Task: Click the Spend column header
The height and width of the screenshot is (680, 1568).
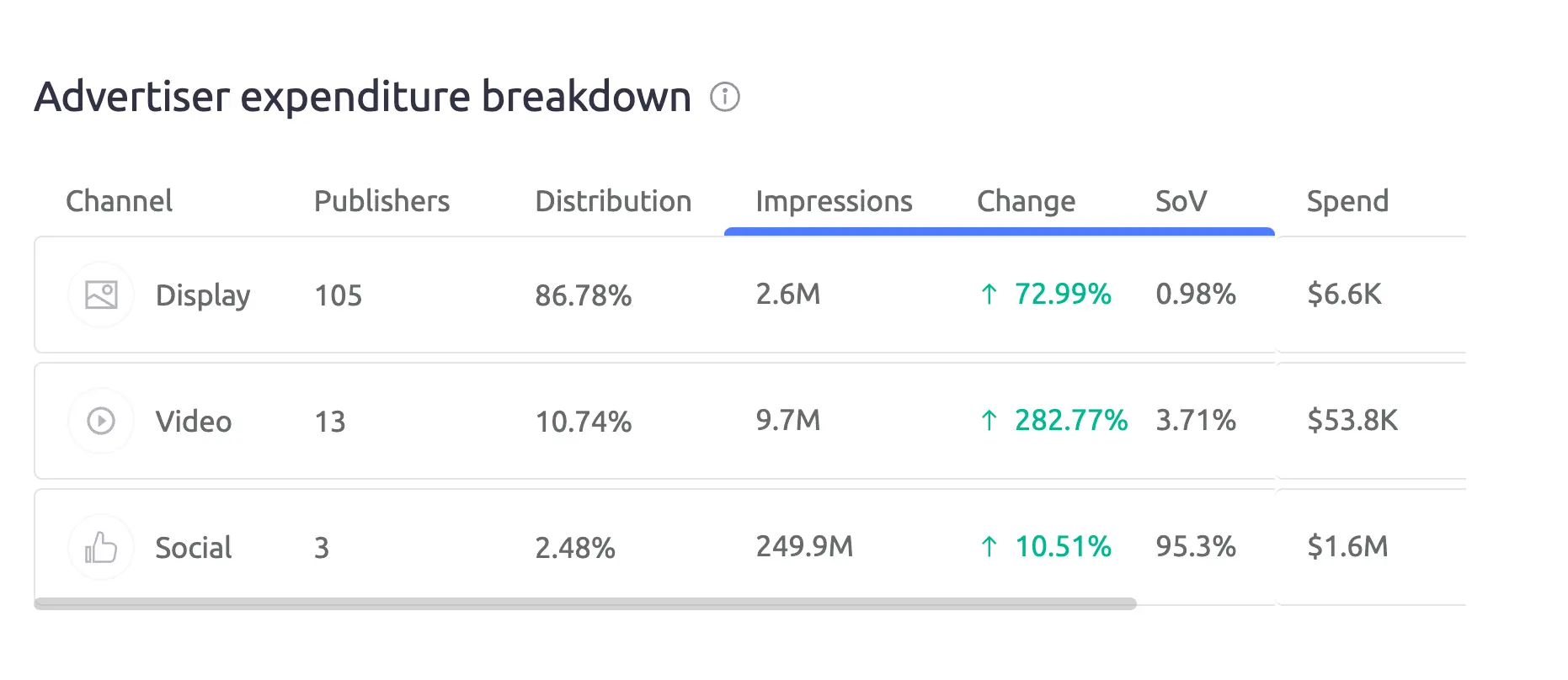Action: 1347,201
